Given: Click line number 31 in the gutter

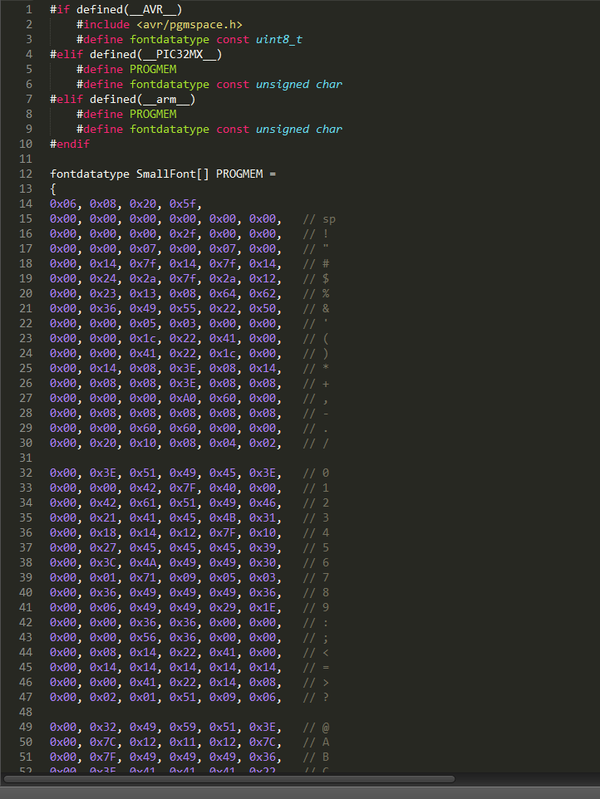Looking at the screenshot, I should coord(25,459).
